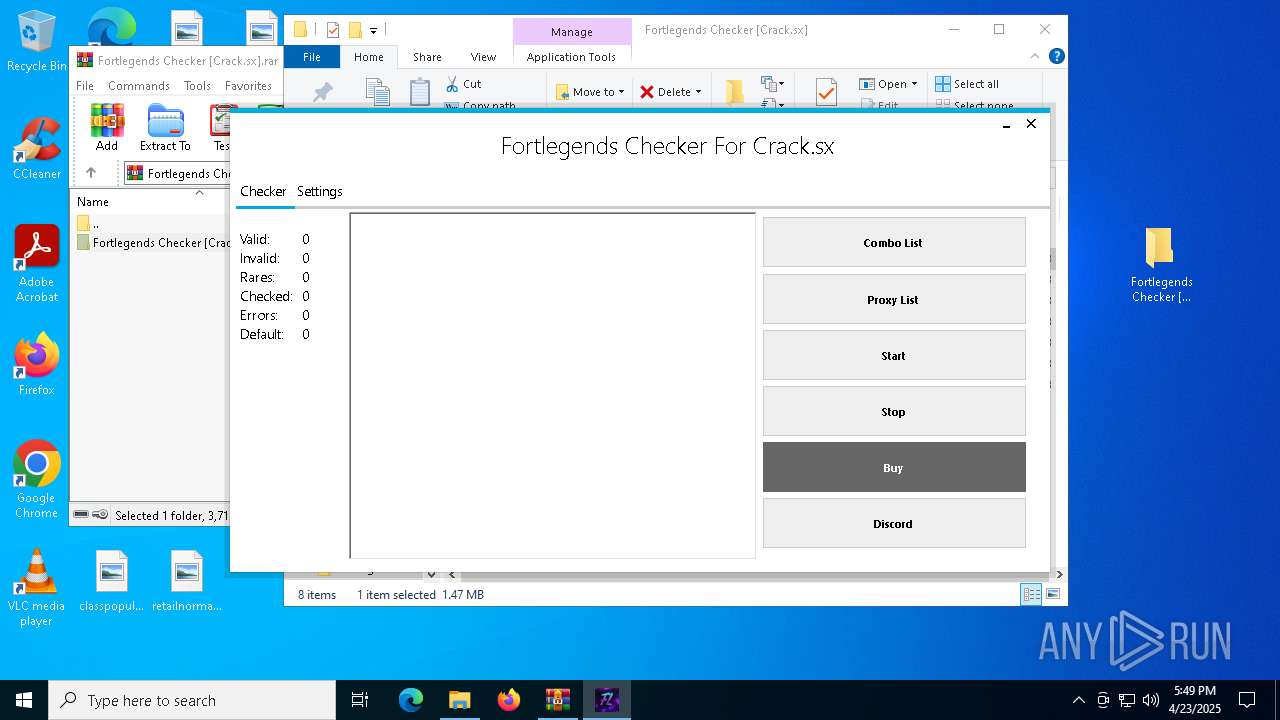Click the Manage contextual tab header

pyautogui.click(x=572, y=32)
